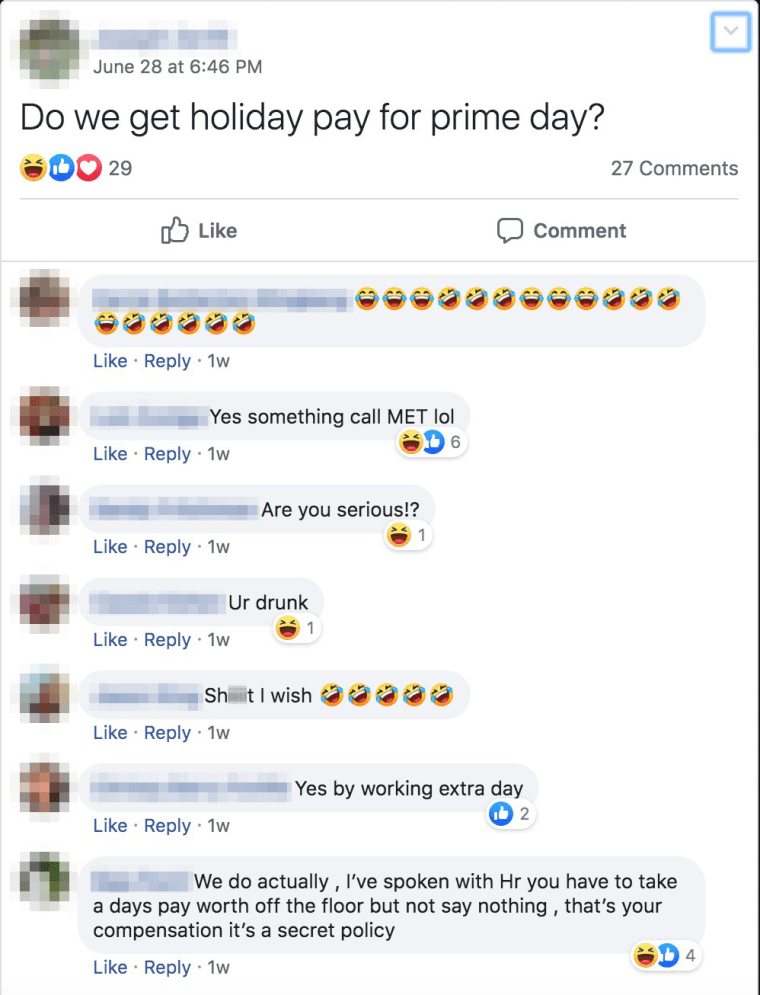Image resolution: width=760 pixels, height=995 pixels.
Task: Open haha reaction on 'Ur drunk' comment
Action: [296, 628]
